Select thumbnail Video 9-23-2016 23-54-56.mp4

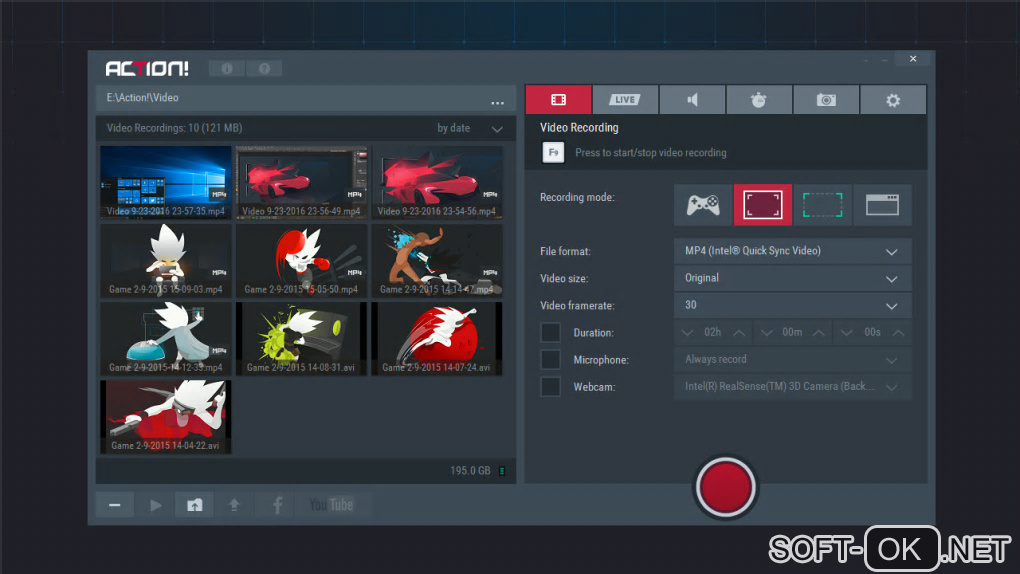coord(437,182)
